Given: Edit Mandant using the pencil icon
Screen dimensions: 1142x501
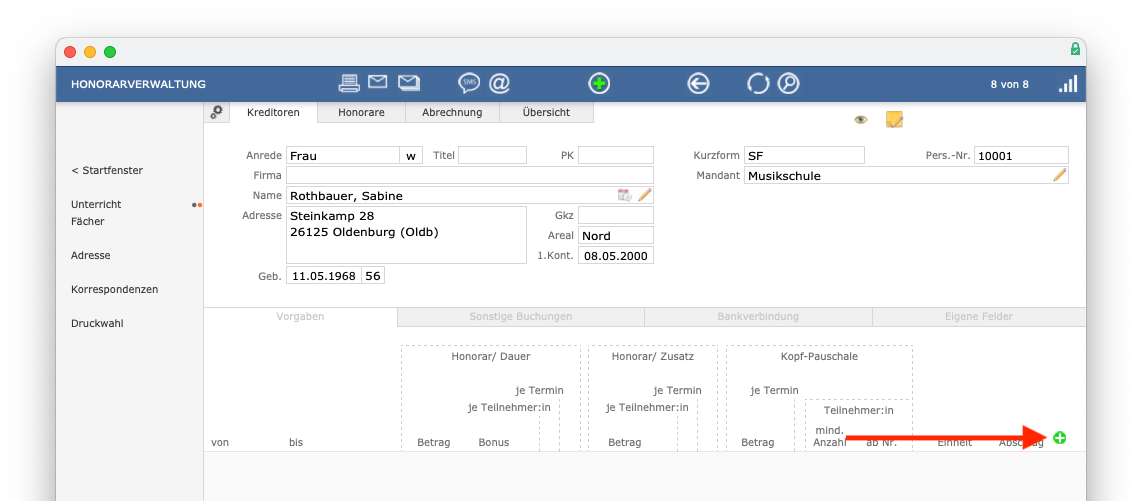Looking at the screenshot, I should [1059, 176].
